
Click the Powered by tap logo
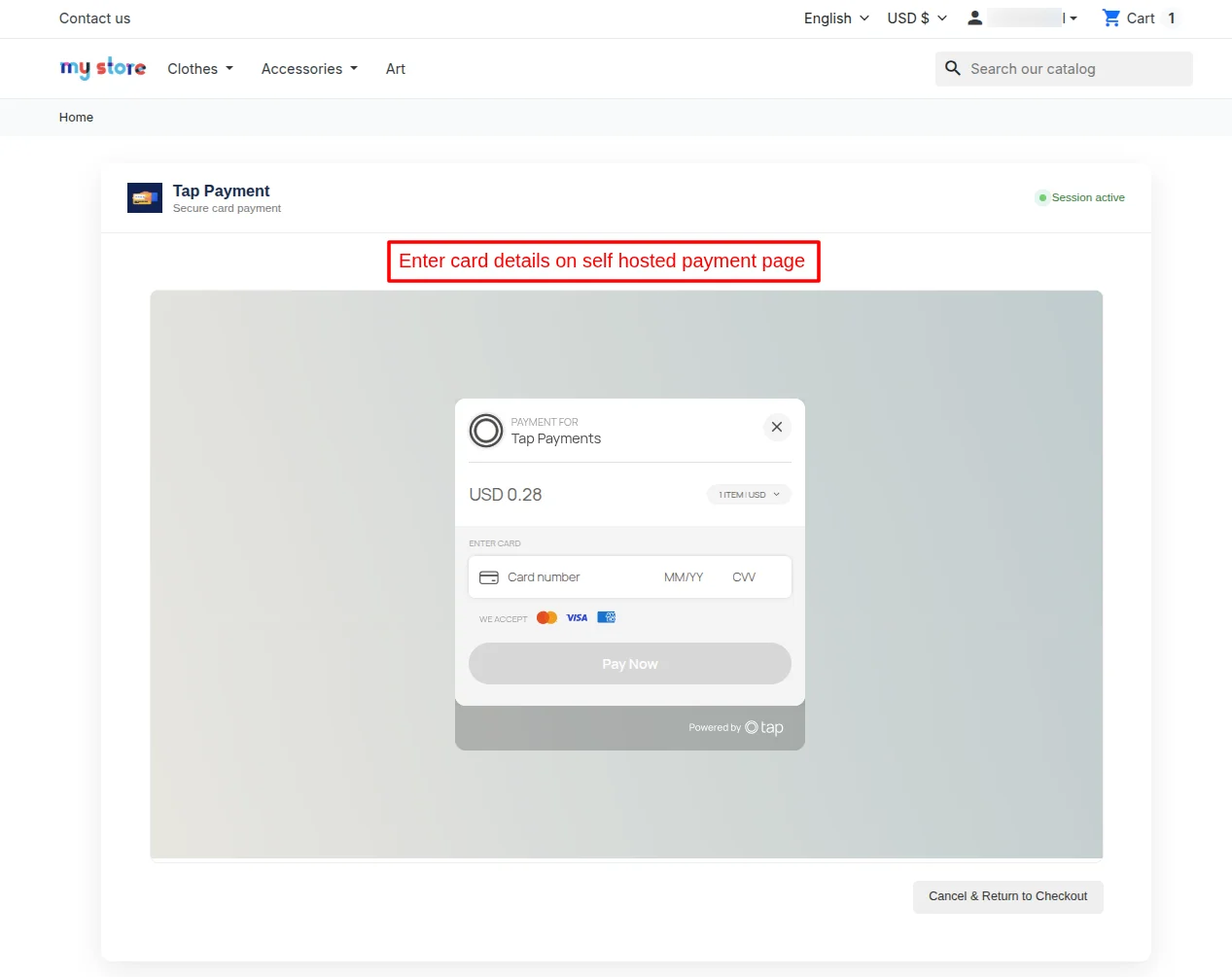(736, 727)
